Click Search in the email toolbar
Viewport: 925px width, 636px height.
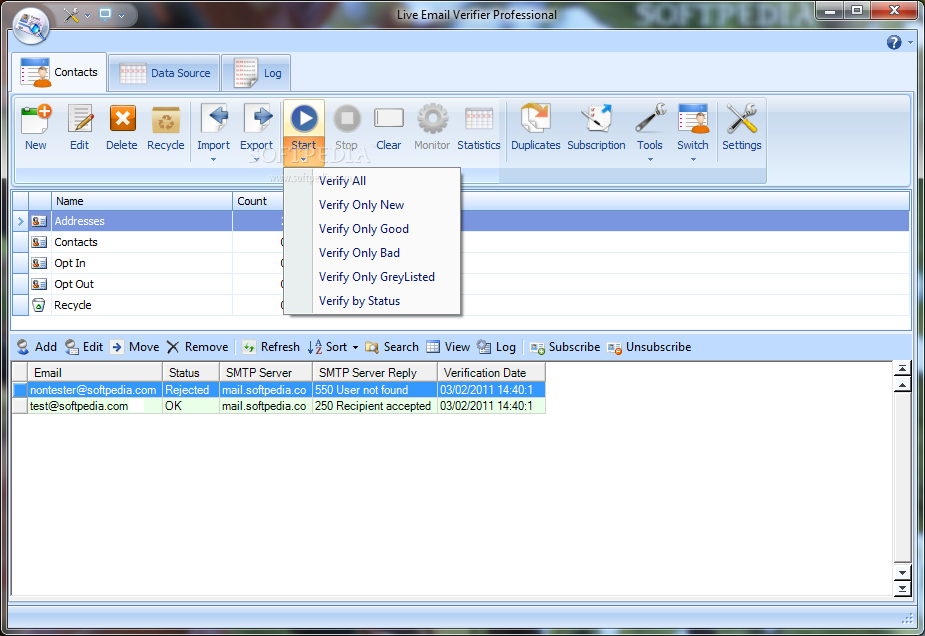392,347
